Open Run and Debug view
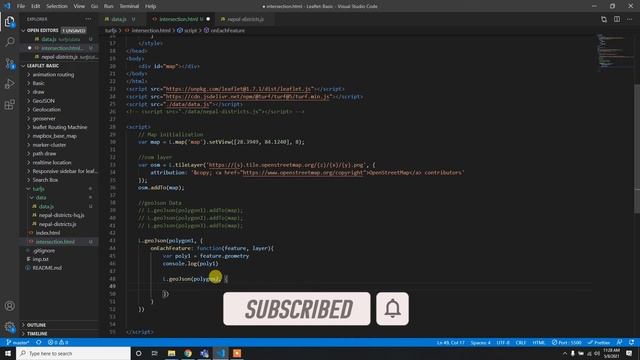 click(x=9, y=84)
